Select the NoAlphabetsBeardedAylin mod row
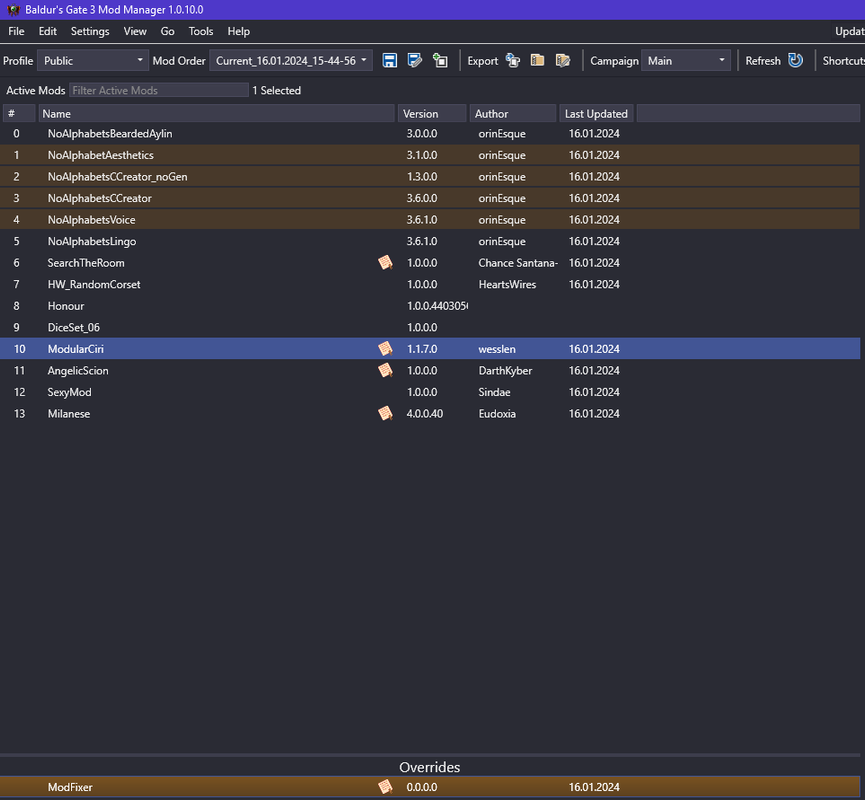This screenshot has width=865, height=800. click(430, 134)
